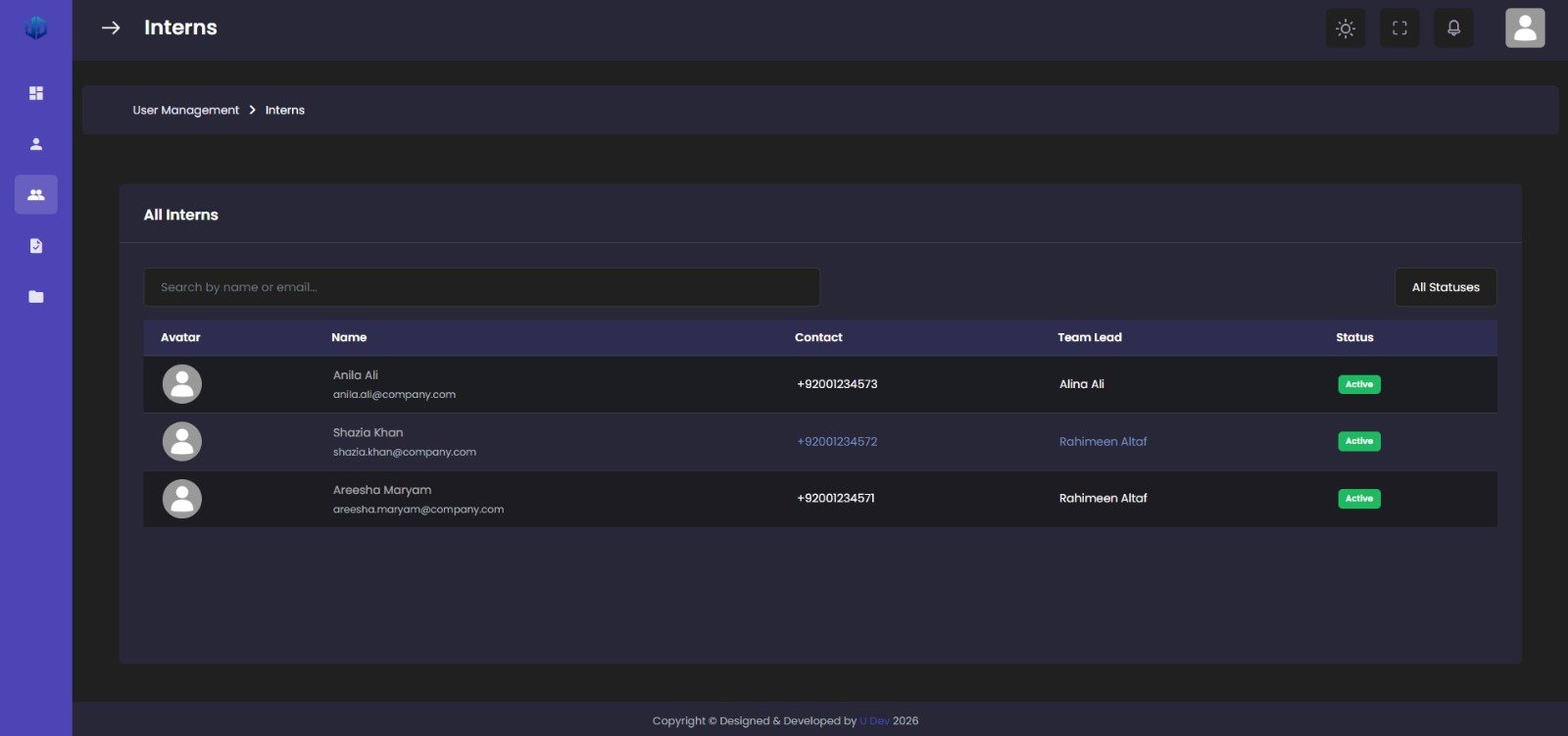
Task: Click the Team Lead column header
Action: 1090,337
